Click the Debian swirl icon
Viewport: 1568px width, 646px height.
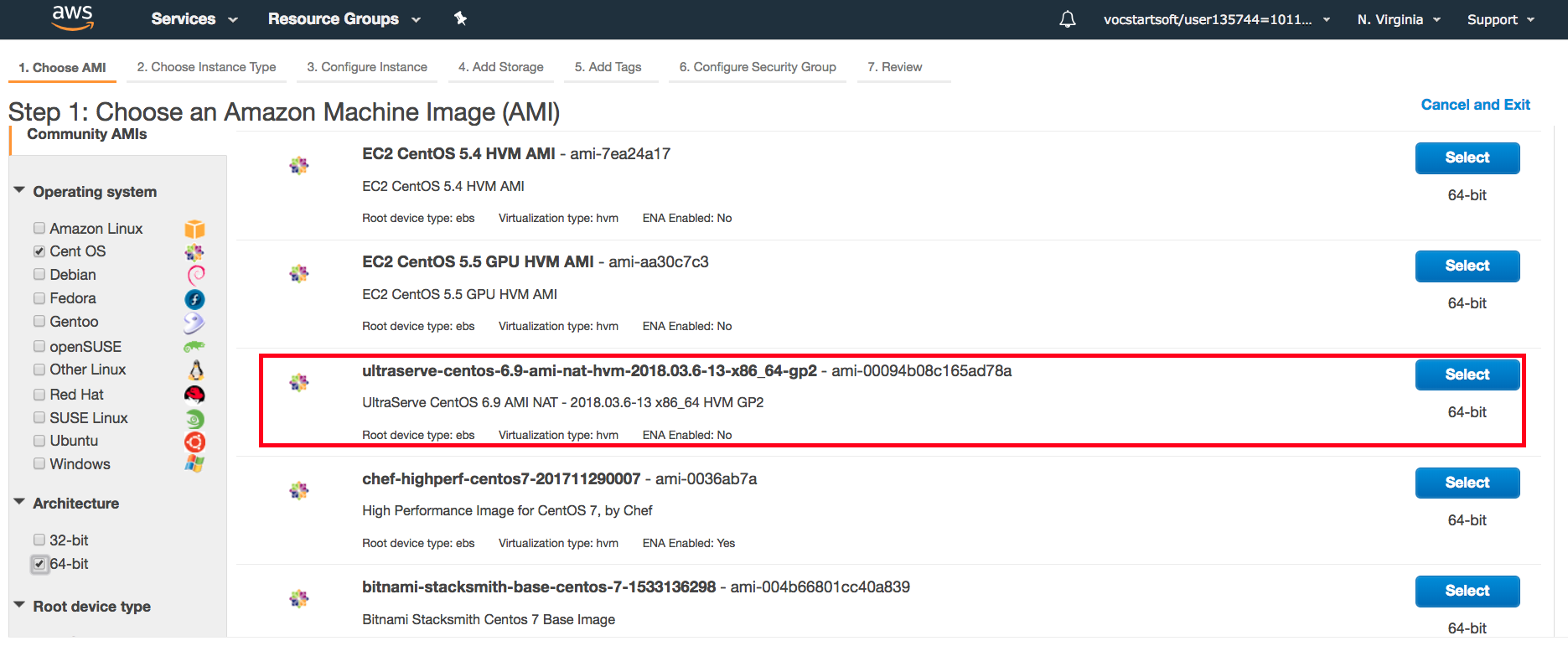195,275
